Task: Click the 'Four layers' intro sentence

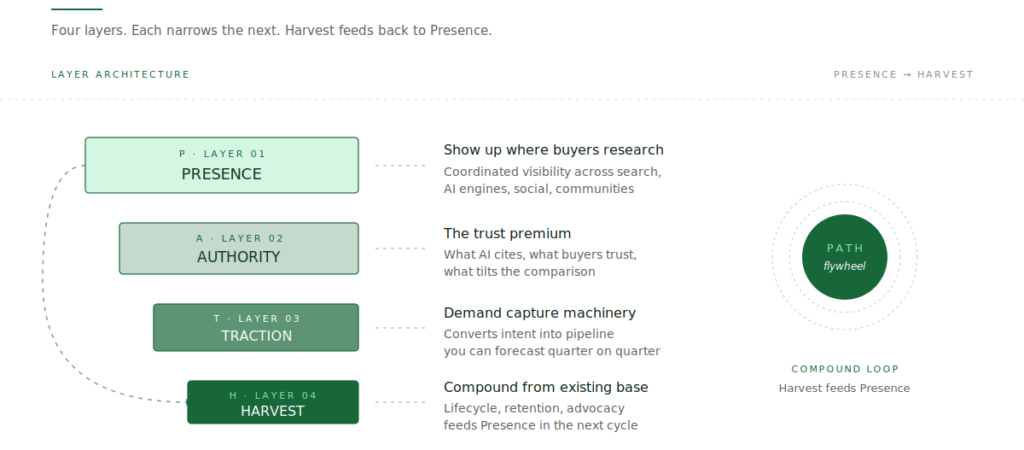Action: (x=271, y=30)
